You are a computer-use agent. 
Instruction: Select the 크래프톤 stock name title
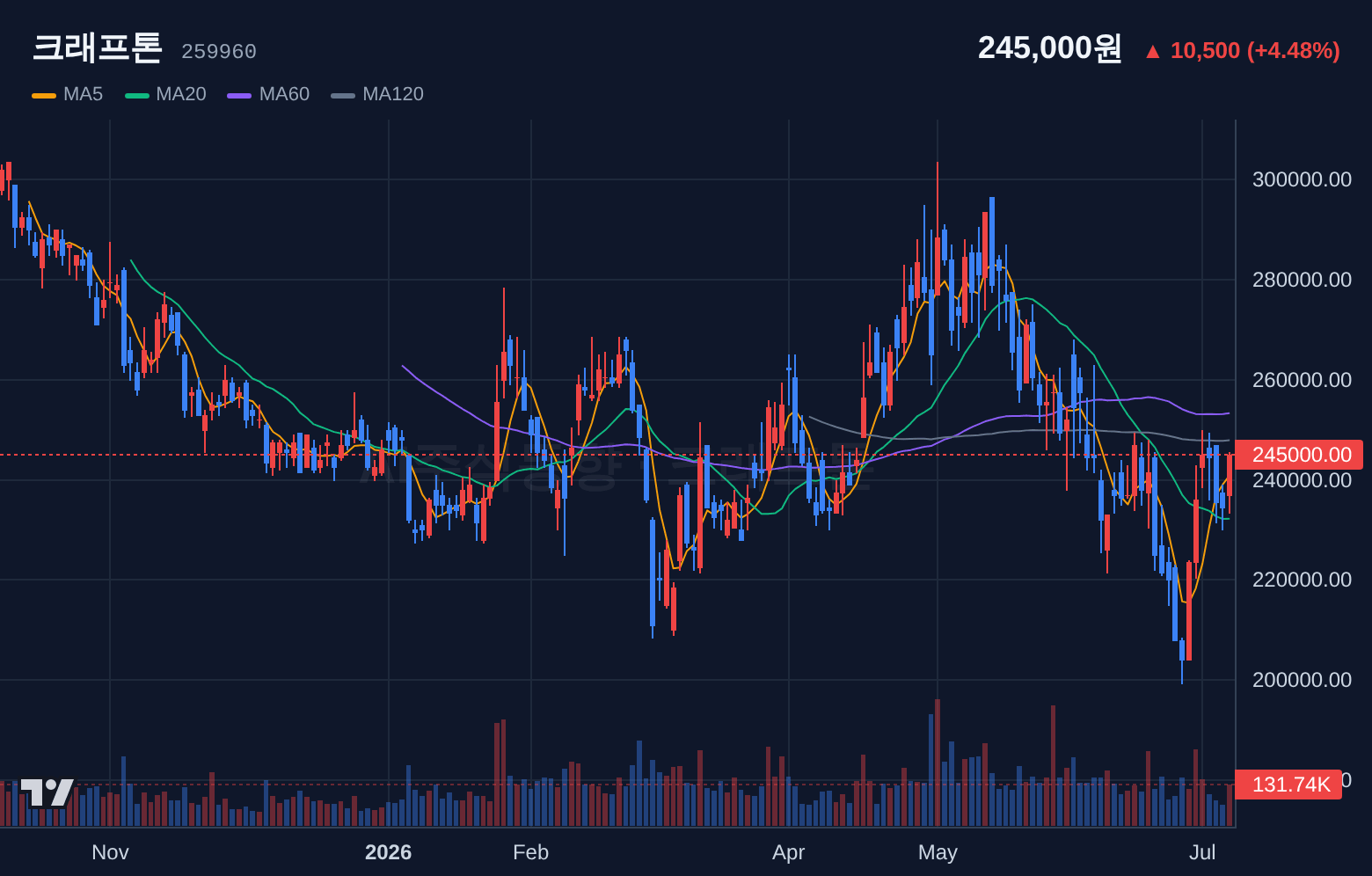tap(98, 47)
